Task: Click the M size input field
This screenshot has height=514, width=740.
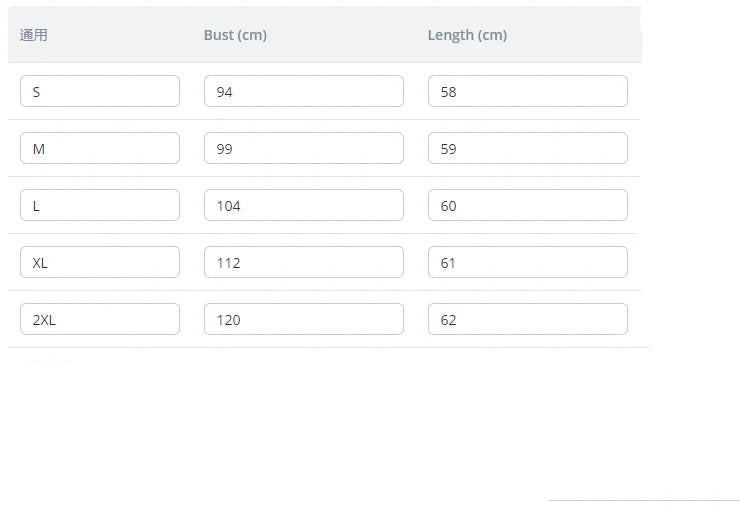Action: pos(100,148)
